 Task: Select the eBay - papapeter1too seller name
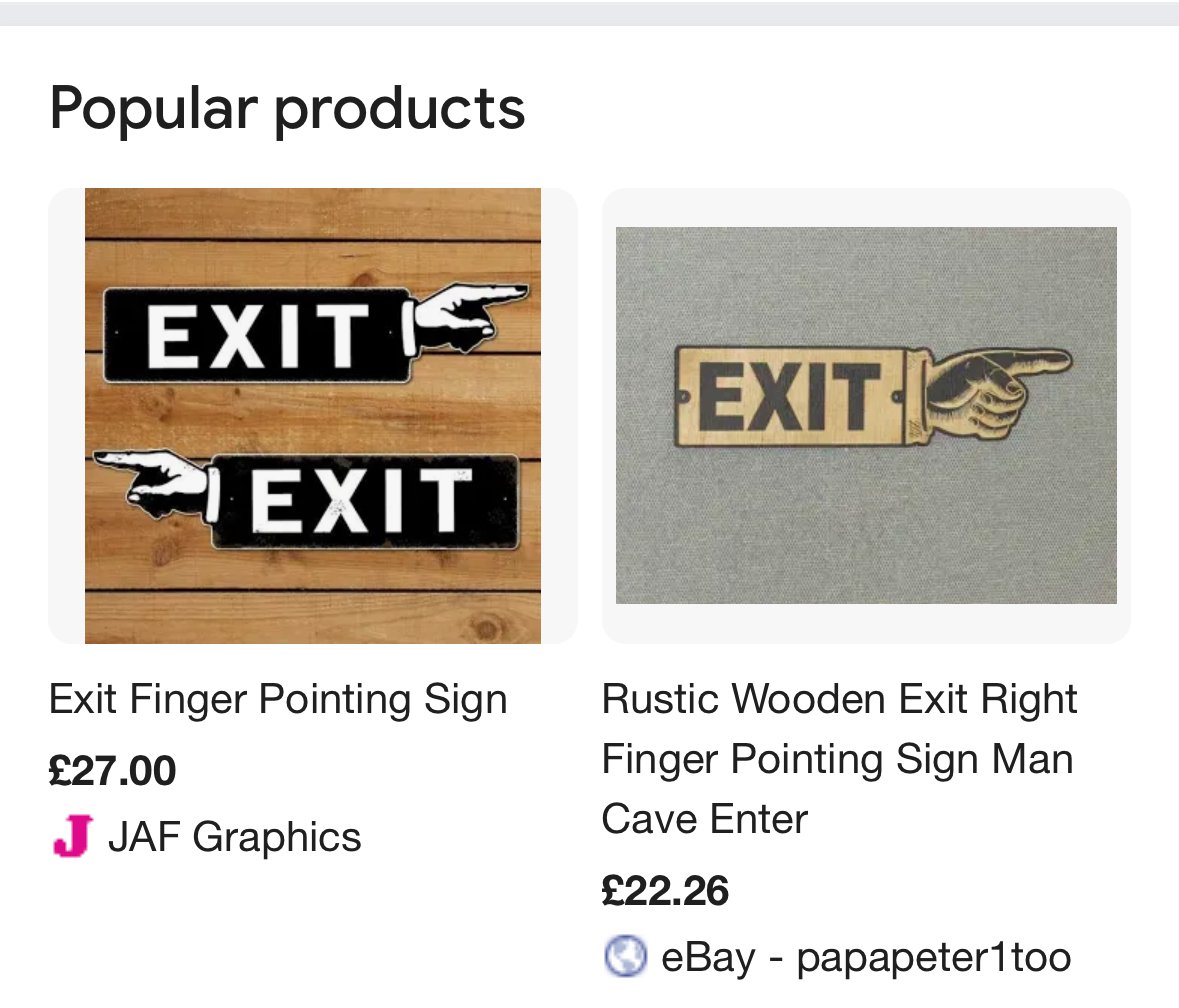(x=866, y=957)
